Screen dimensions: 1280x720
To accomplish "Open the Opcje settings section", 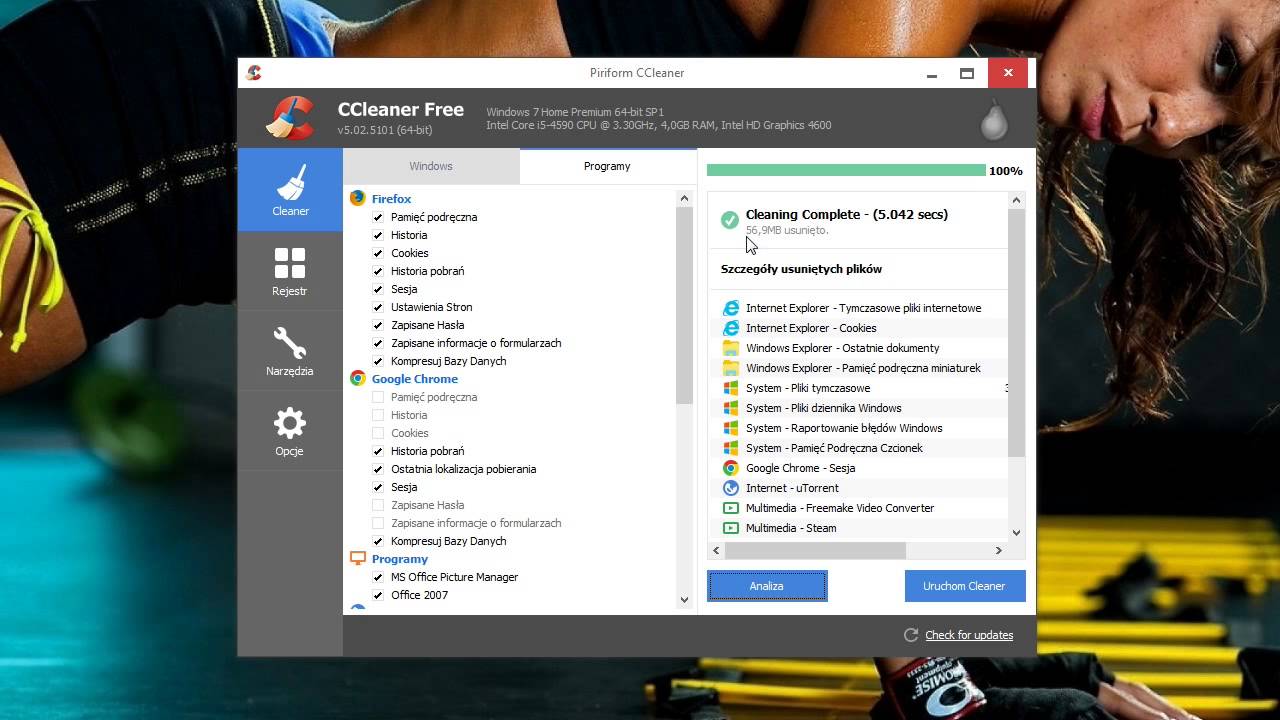I will pyautogui.click(x=290, y=431).
